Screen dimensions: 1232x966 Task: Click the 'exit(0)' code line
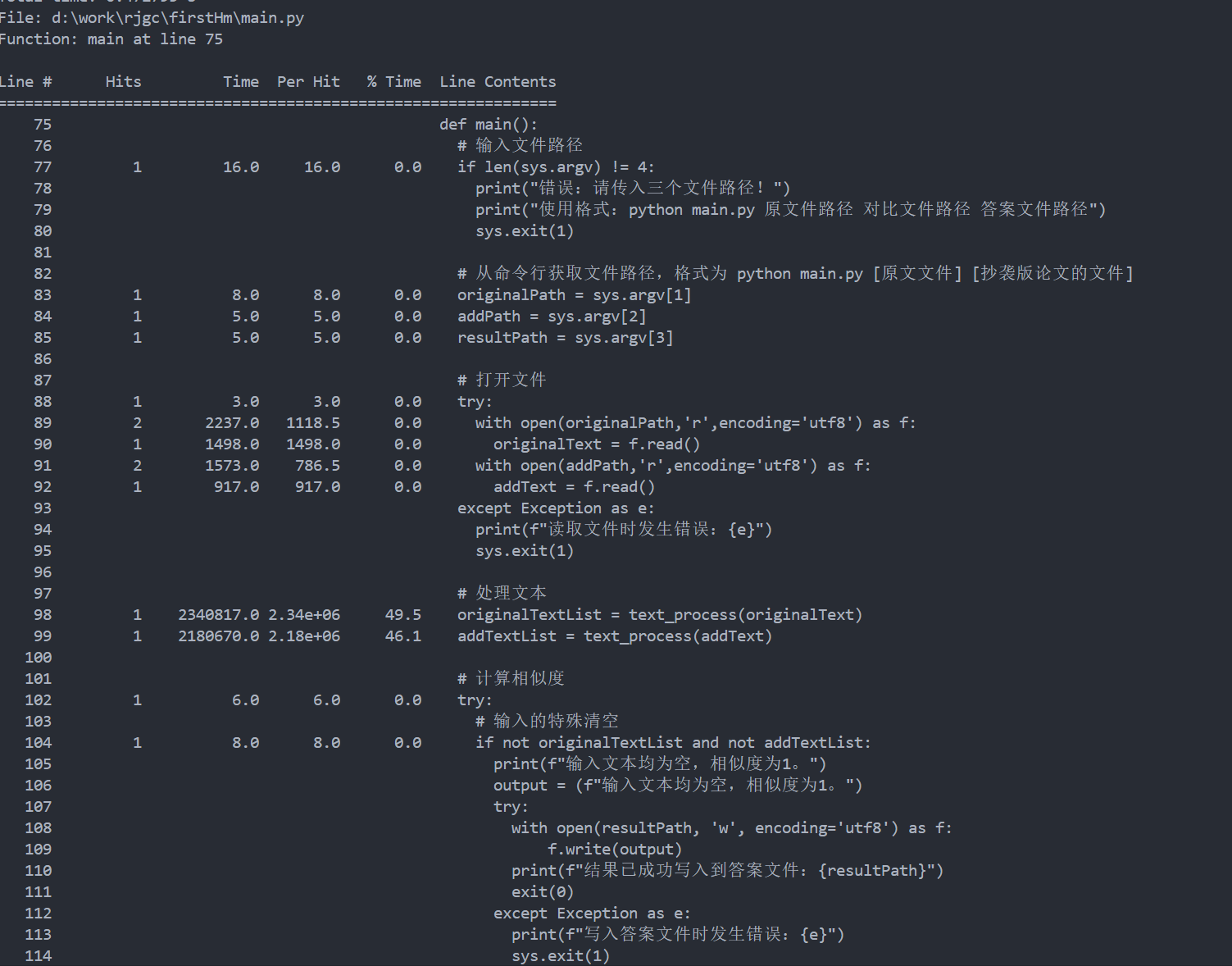(x=543, y=892)
